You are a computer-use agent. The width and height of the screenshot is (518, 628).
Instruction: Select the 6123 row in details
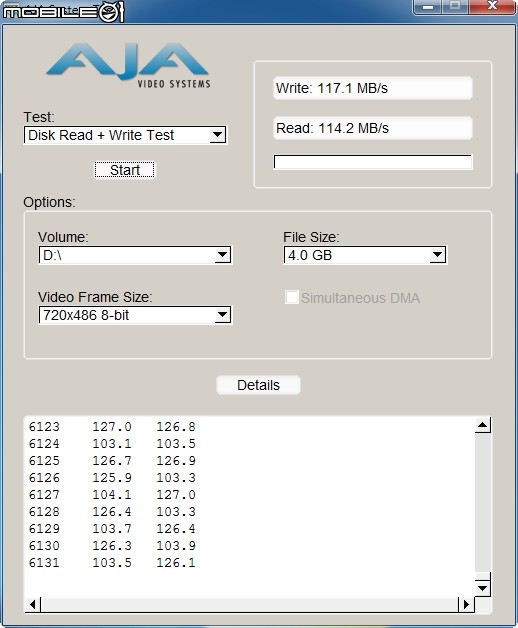[112, 427]
